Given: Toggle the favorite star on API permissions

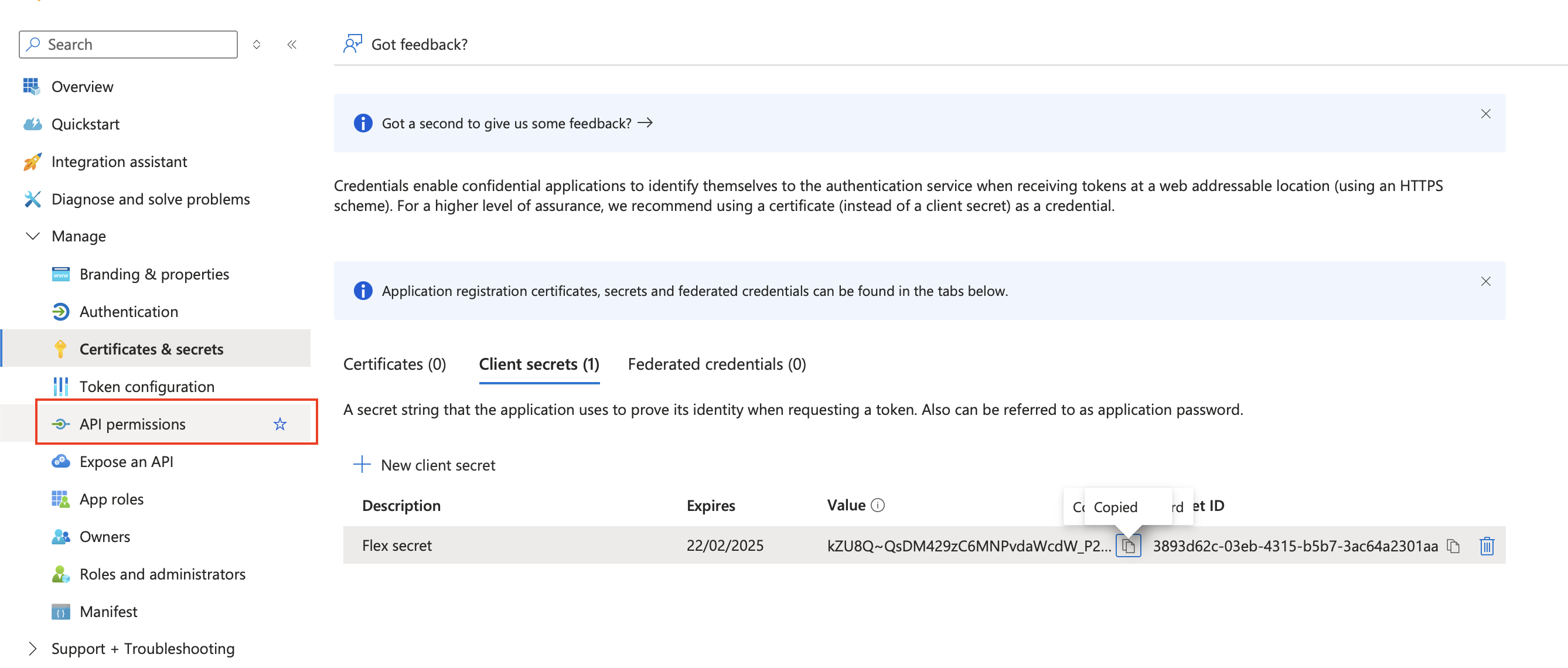Looking at the screenshot, I should point(279,424).
